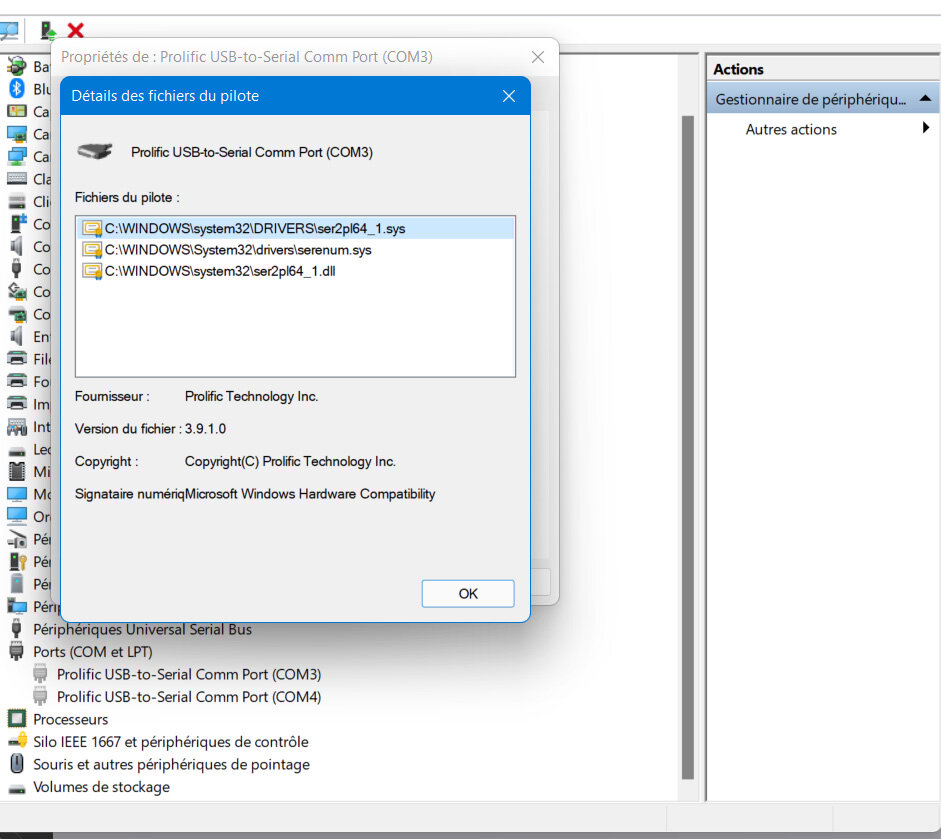Click the red X uninstall device icon
The image size is (941, 839).
coord(76,30)
